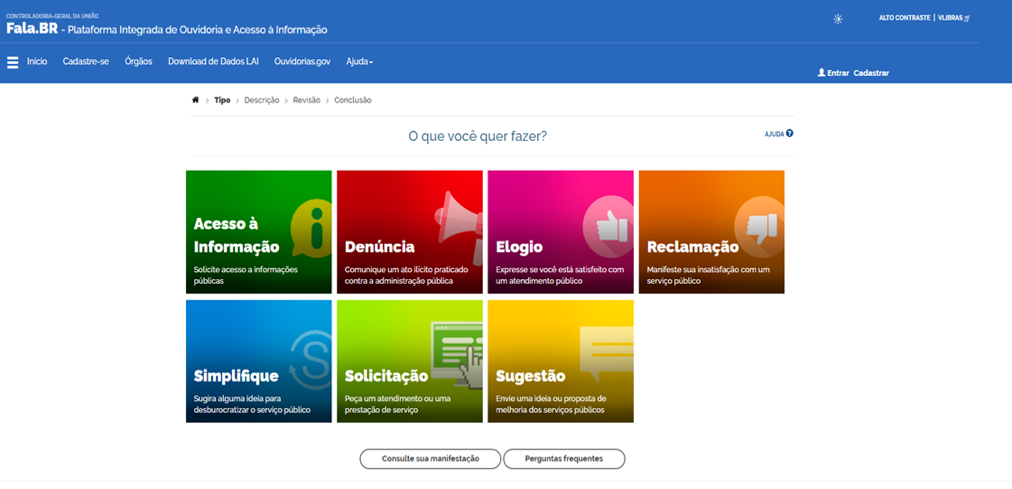The height and width of the screenshot is (489, 1012).
Task: Click the home icon in breadcrumb
Action: click(x=196, y=100)
